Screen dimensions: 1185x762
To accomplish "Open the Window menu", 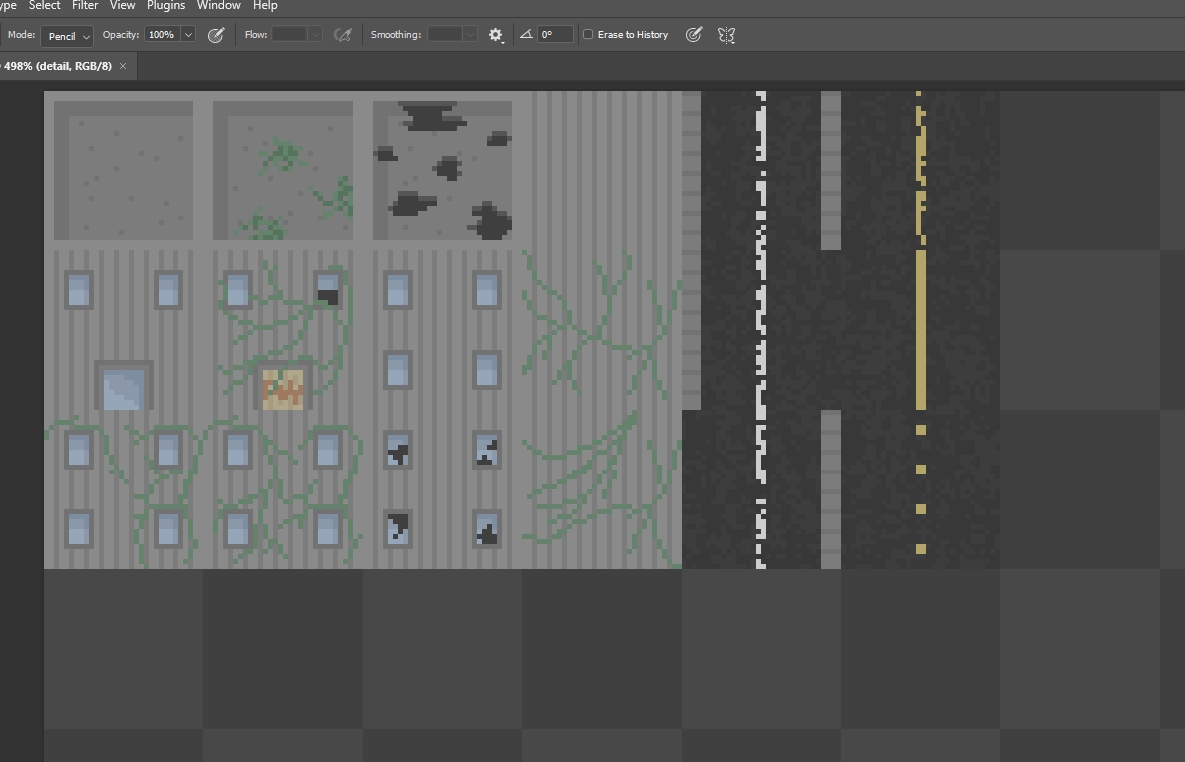I will click(218, 5).
